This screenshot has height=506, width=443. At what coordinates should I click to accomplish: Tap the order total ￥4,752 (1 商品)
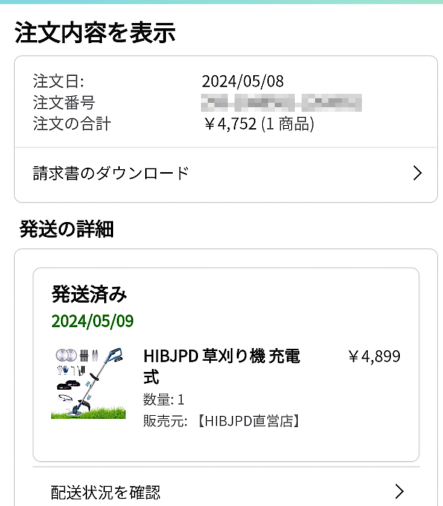(x=259, y=124)
